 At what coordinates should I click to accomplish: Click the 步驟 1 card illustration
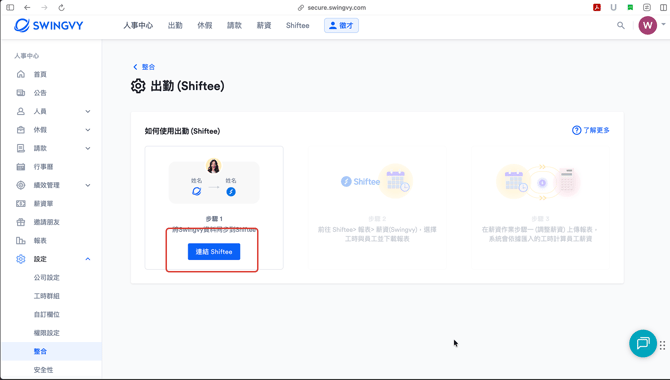pyautogui.click(x=214, y=181)
